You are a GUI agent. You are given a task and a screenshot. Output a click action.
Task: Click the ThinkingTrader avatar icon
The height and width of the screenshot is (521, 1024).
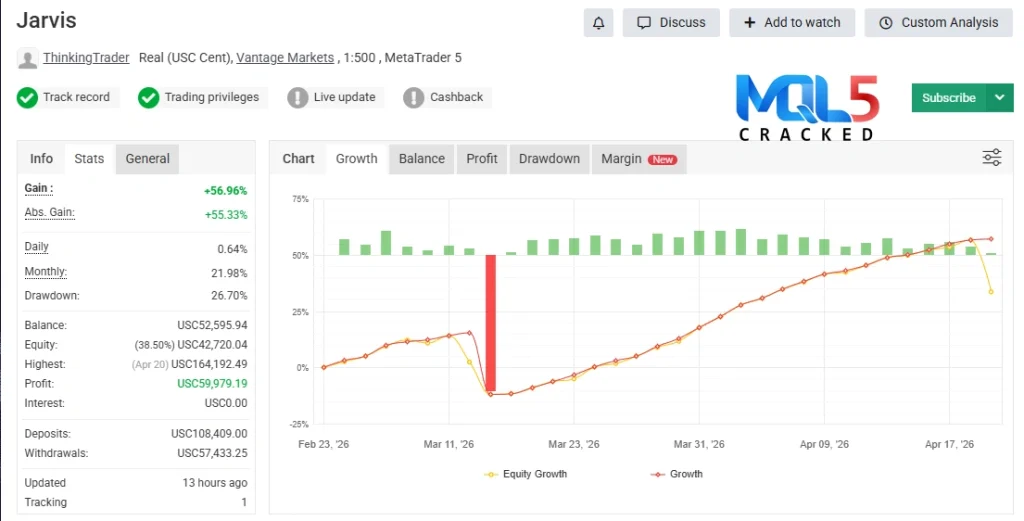coord(27,59)
